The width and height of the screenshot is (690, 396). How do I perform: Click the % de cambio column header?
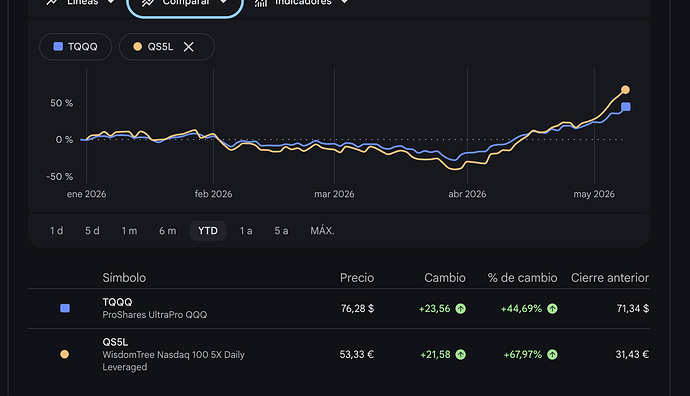[522, 278]
